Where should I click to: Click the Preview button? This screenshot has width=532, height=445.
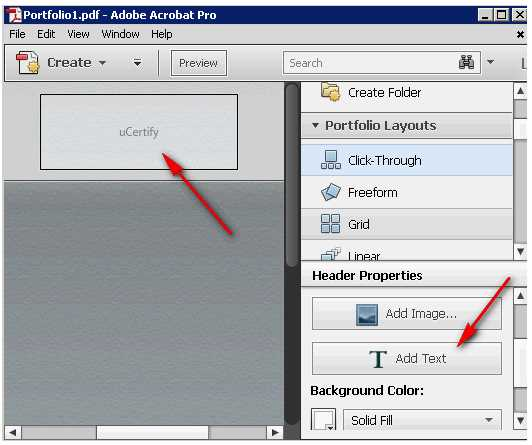coord(198,63)
